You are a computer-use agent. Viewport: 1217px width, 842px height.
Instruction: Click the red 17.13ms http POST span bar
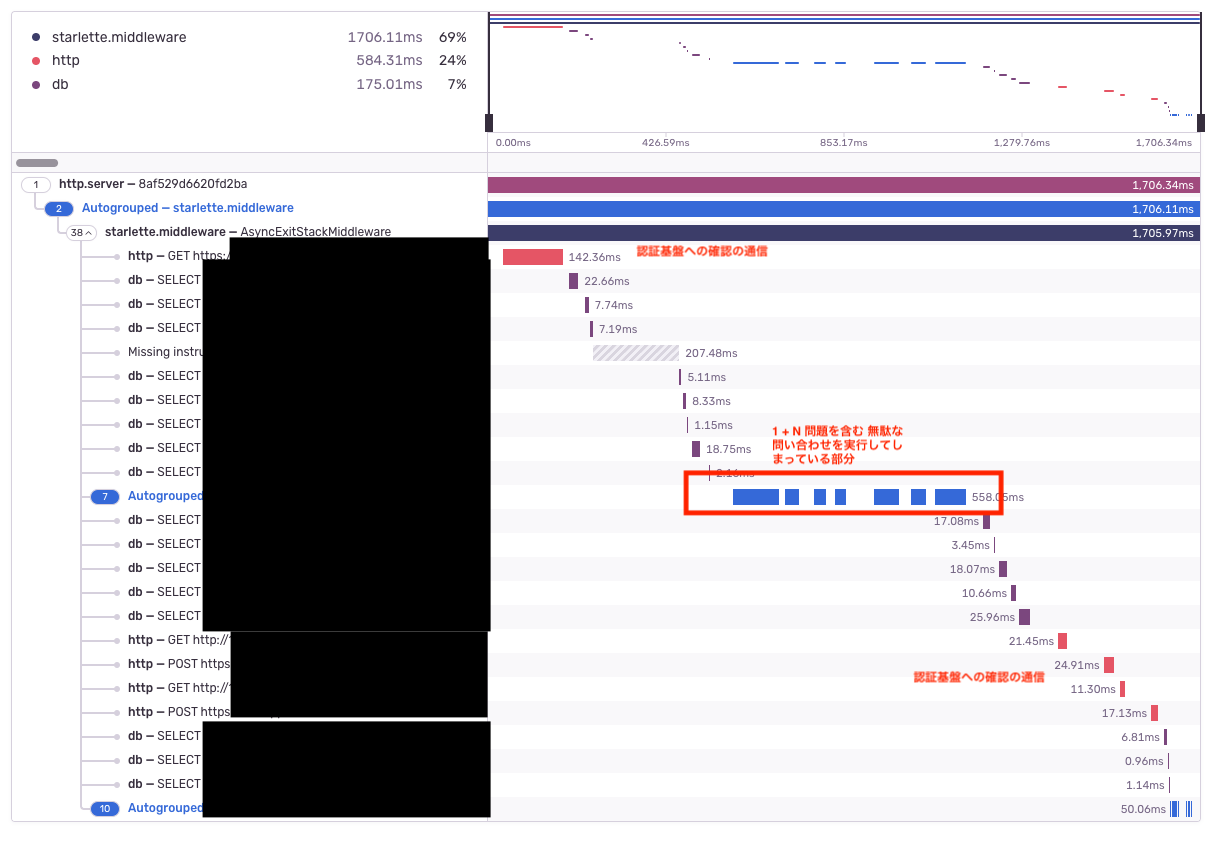pos(1154,713)
